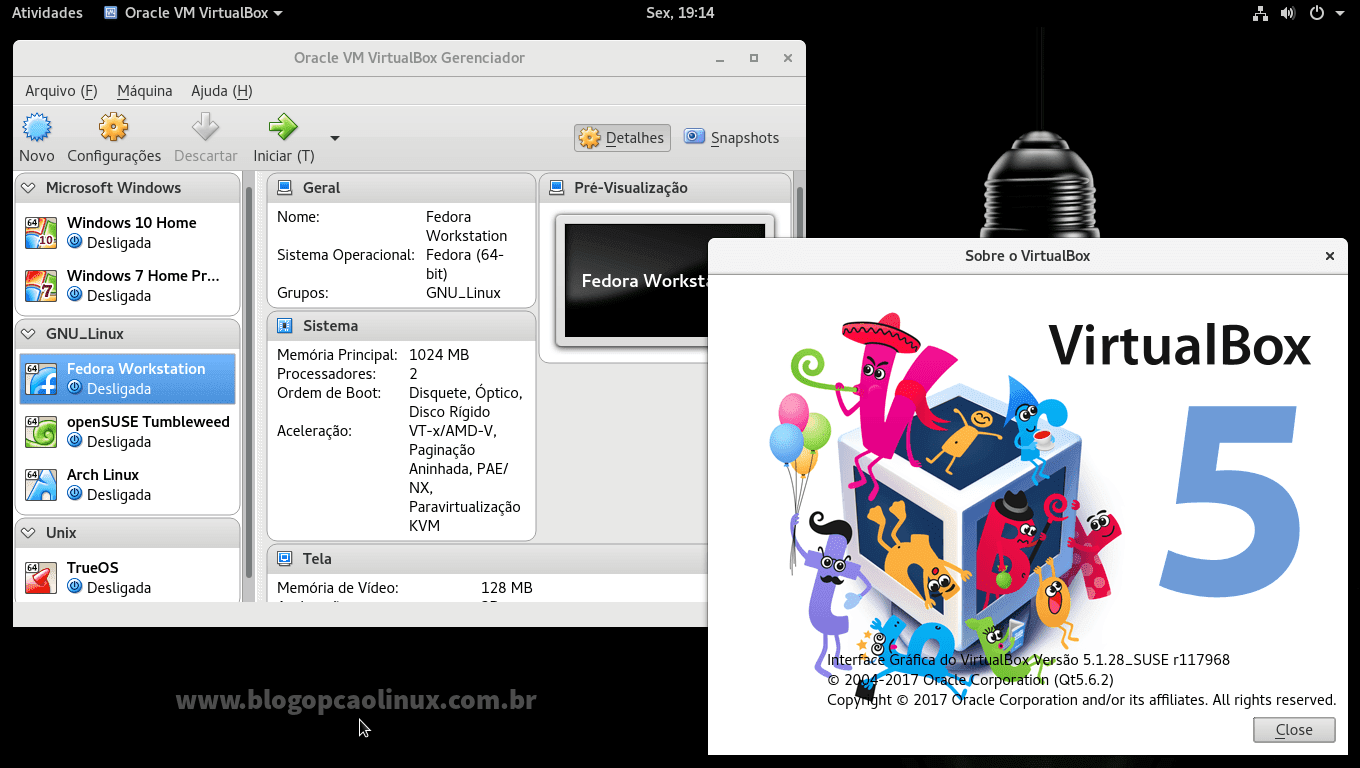The image size is (1360, 768).
Task: Select Windows 10 Home name text
Action: (132, 223)
